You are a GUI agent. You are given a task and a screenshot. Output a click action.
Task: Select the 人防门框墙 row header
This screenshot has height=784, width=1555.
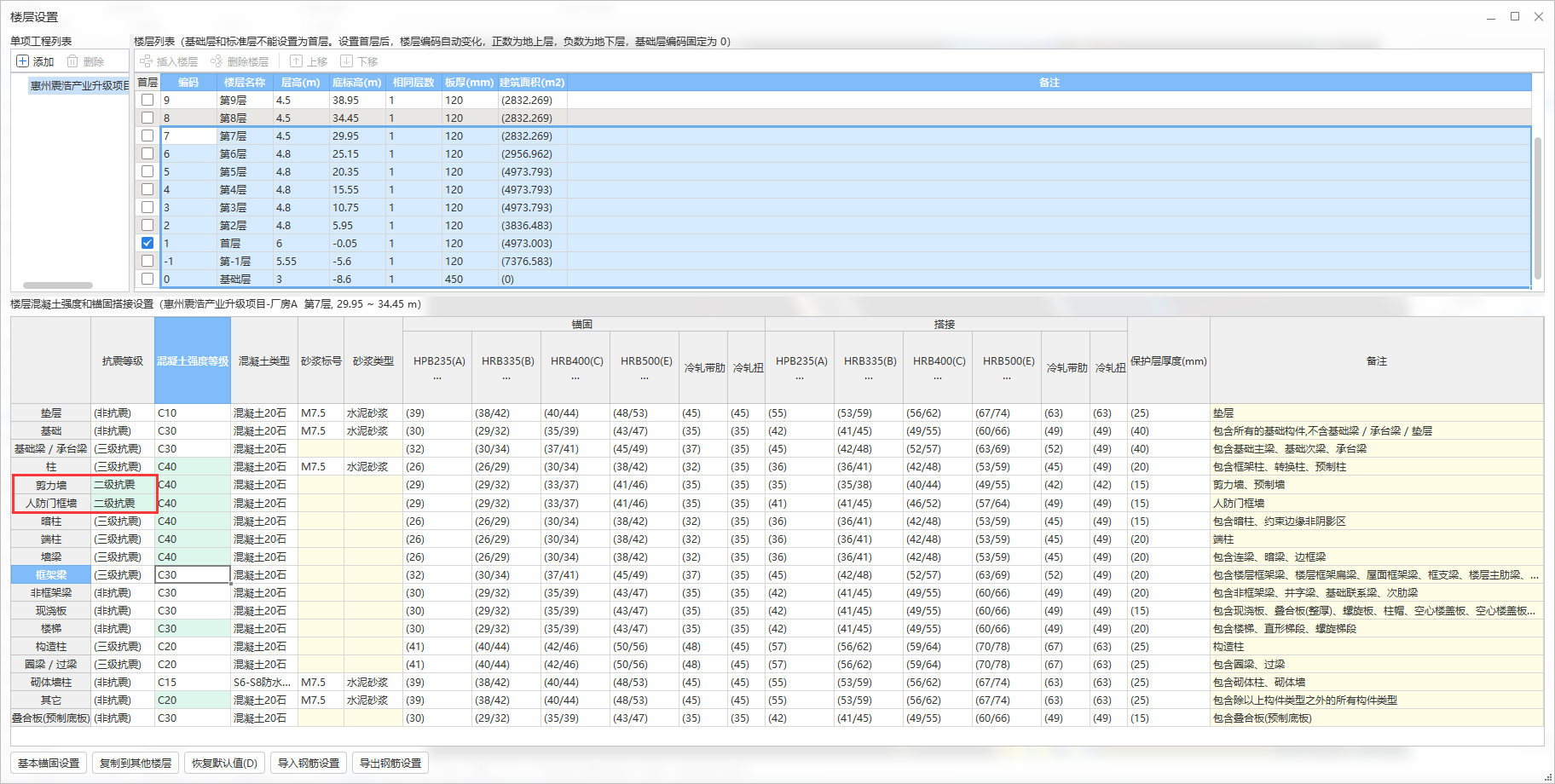click(51, 503)
